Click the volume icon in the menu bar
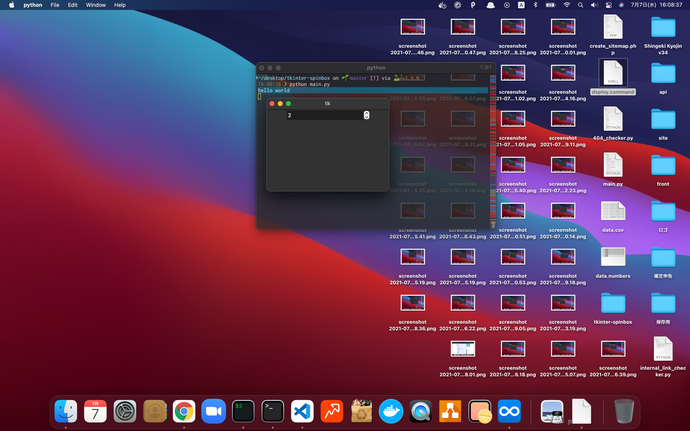Image resolution: width=690 pixels, height=431 pixels. 595,5
